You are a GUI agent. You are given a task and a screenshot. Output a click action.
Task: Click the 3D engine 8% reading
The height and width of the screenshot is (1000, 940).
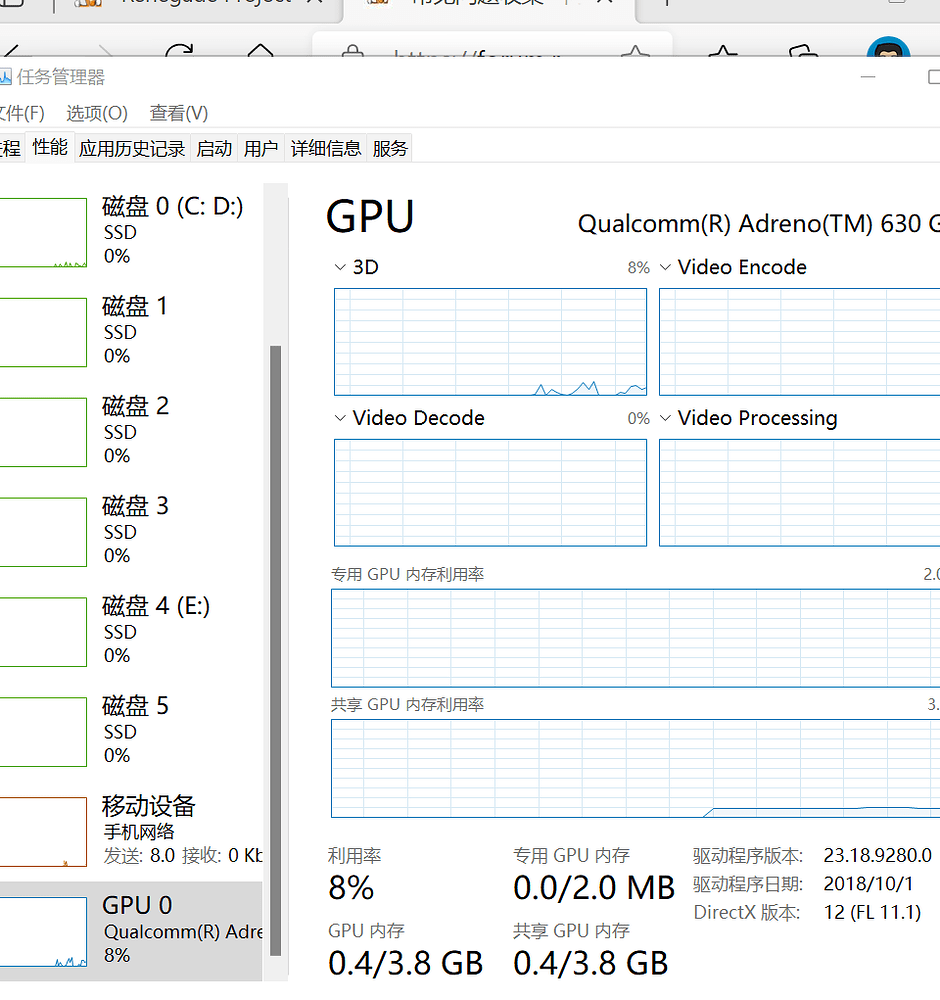(x=638, y=267)
